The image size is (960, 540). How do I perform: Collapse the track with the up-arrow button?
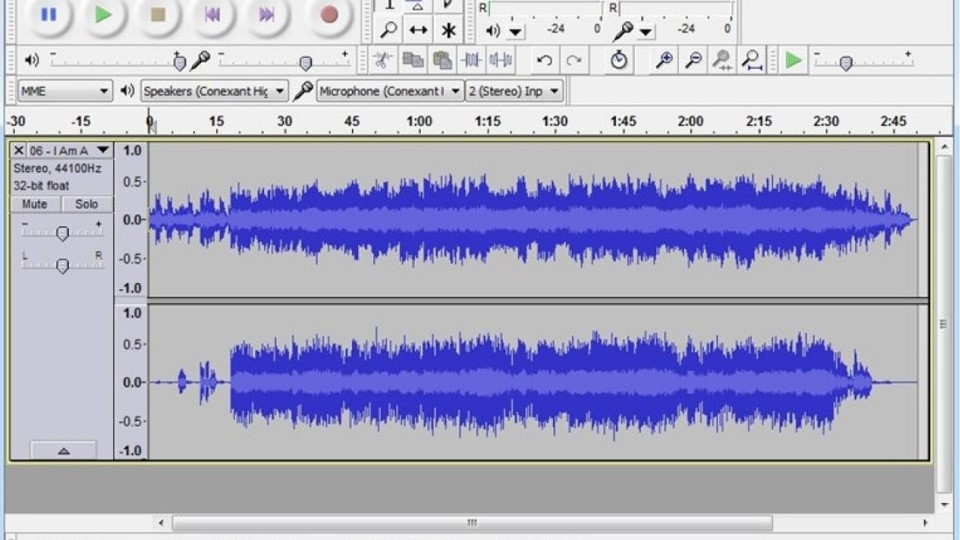point(64,451)
